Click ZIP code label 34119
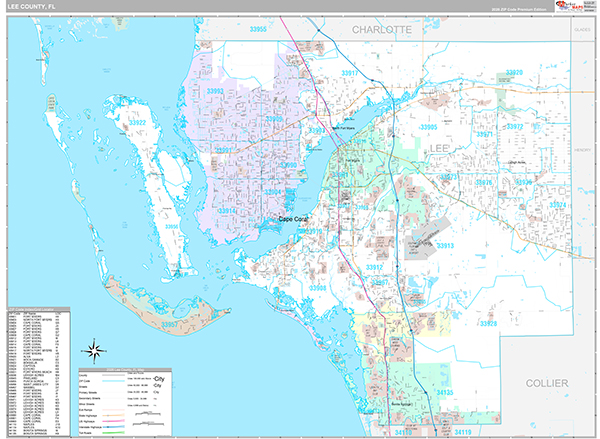 point(463,432)
